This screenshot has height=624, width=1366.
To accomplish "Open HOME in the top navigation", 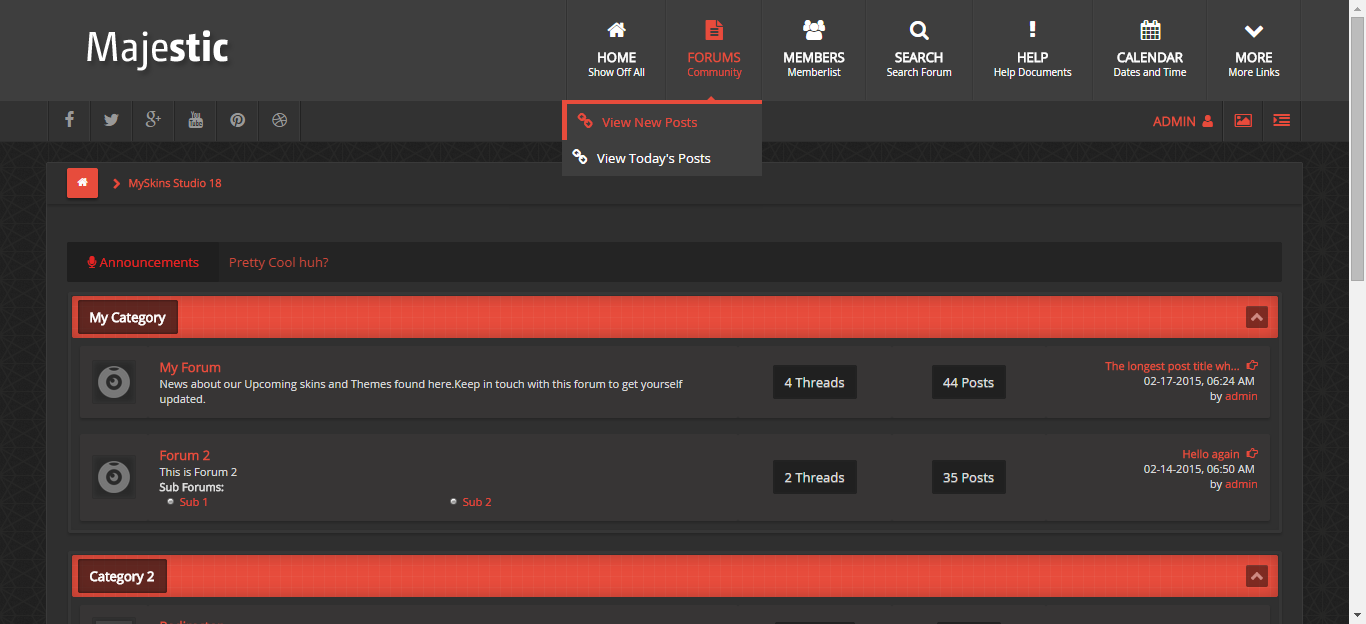I will pos(616,50).
